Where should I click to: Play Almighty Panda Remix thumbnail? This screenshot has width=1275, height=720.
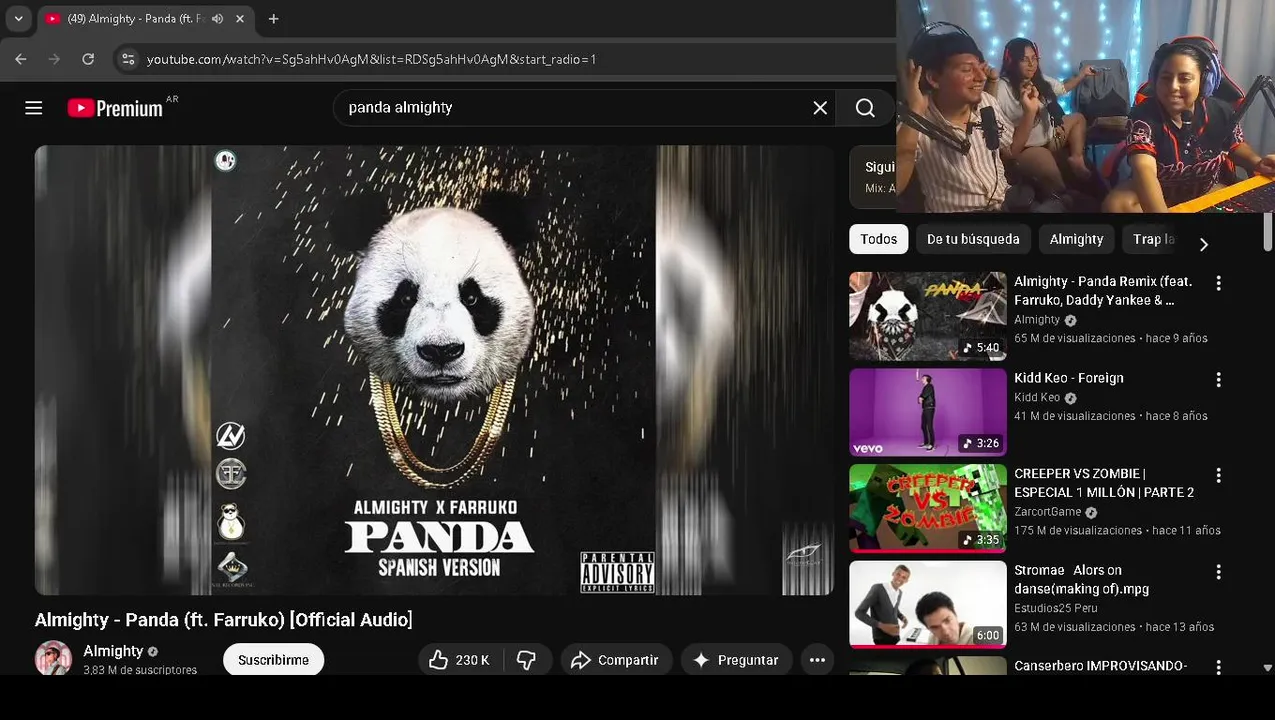pos(928,316)
